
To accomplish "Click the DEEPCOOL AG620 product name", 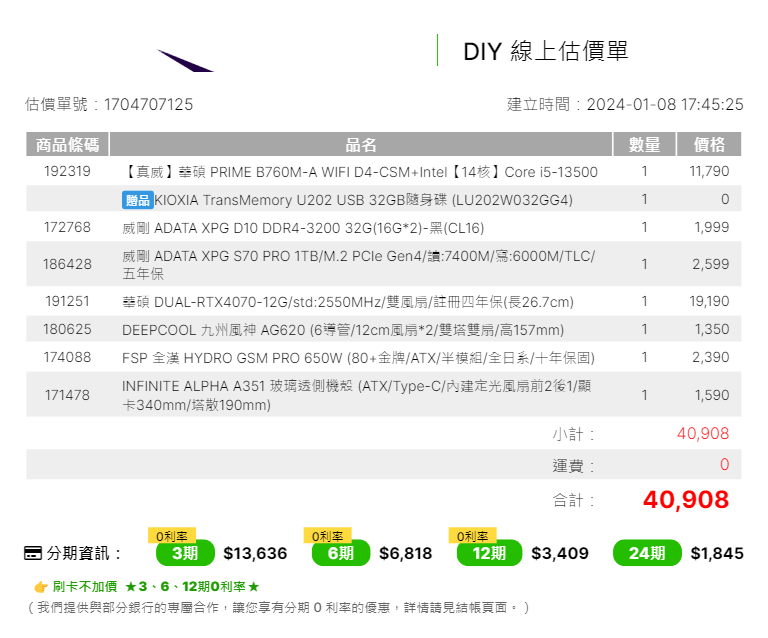I will pos(343,330).
